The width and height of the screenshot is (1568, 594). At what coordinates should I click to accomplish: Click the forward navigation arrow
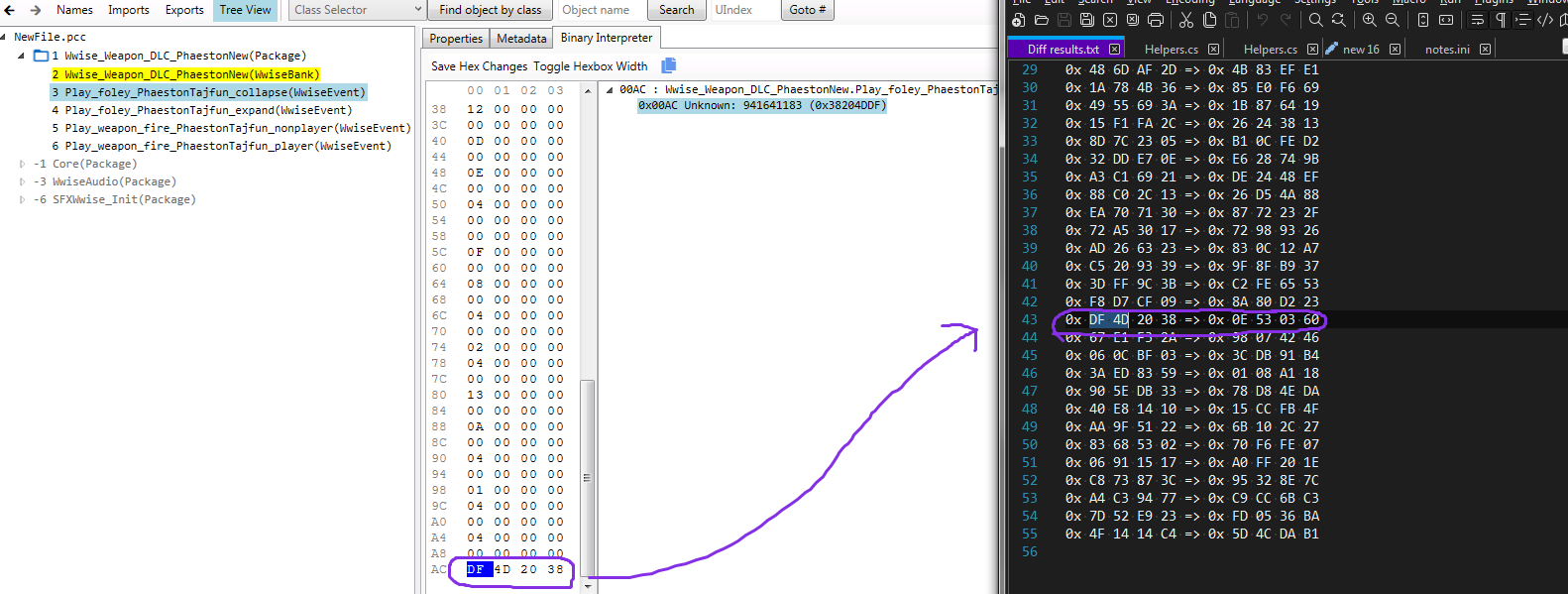pos(36,10)
